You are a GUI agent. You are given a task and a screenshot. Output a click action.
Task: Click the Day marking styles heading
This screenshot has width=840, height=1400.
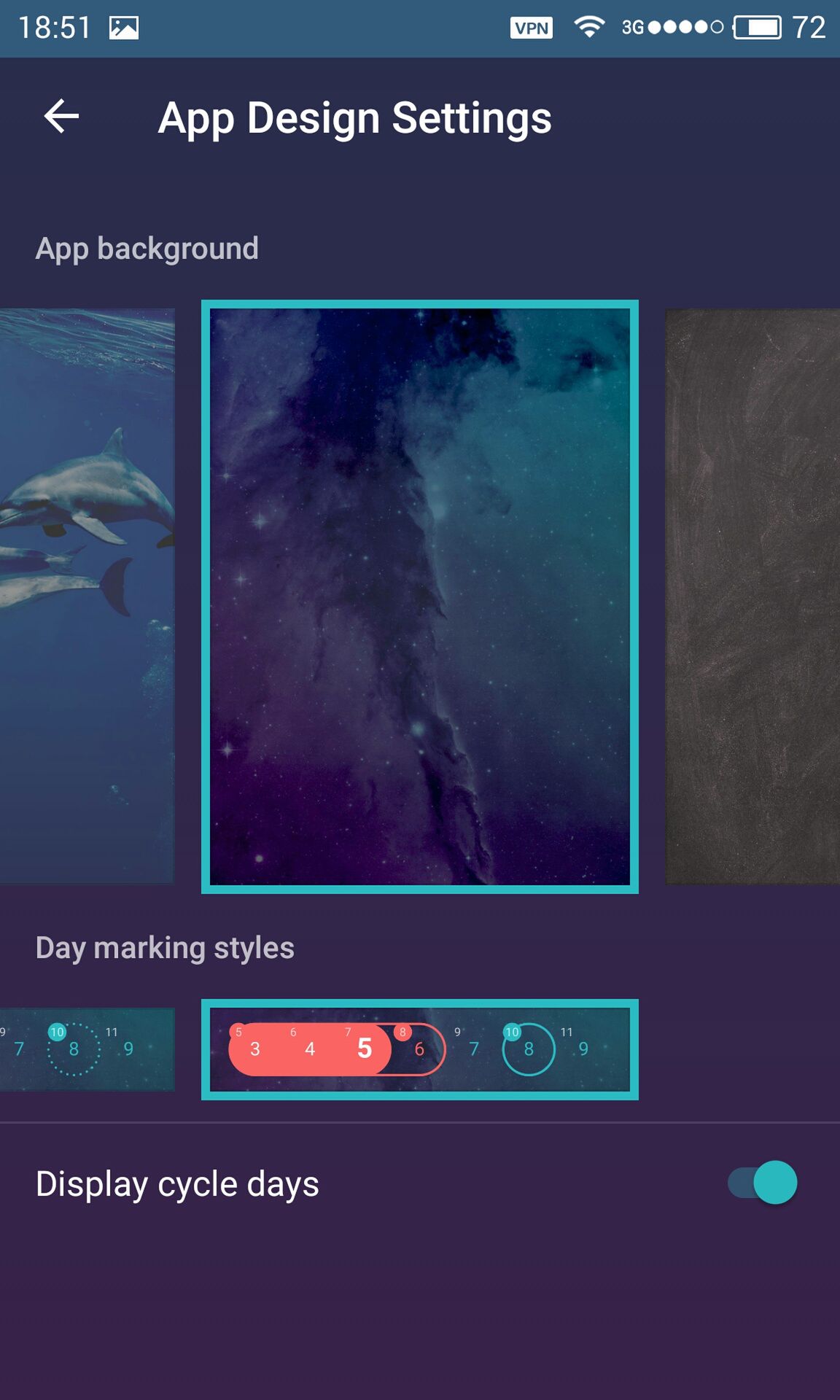pyautogui.click(x=165, y=948)
